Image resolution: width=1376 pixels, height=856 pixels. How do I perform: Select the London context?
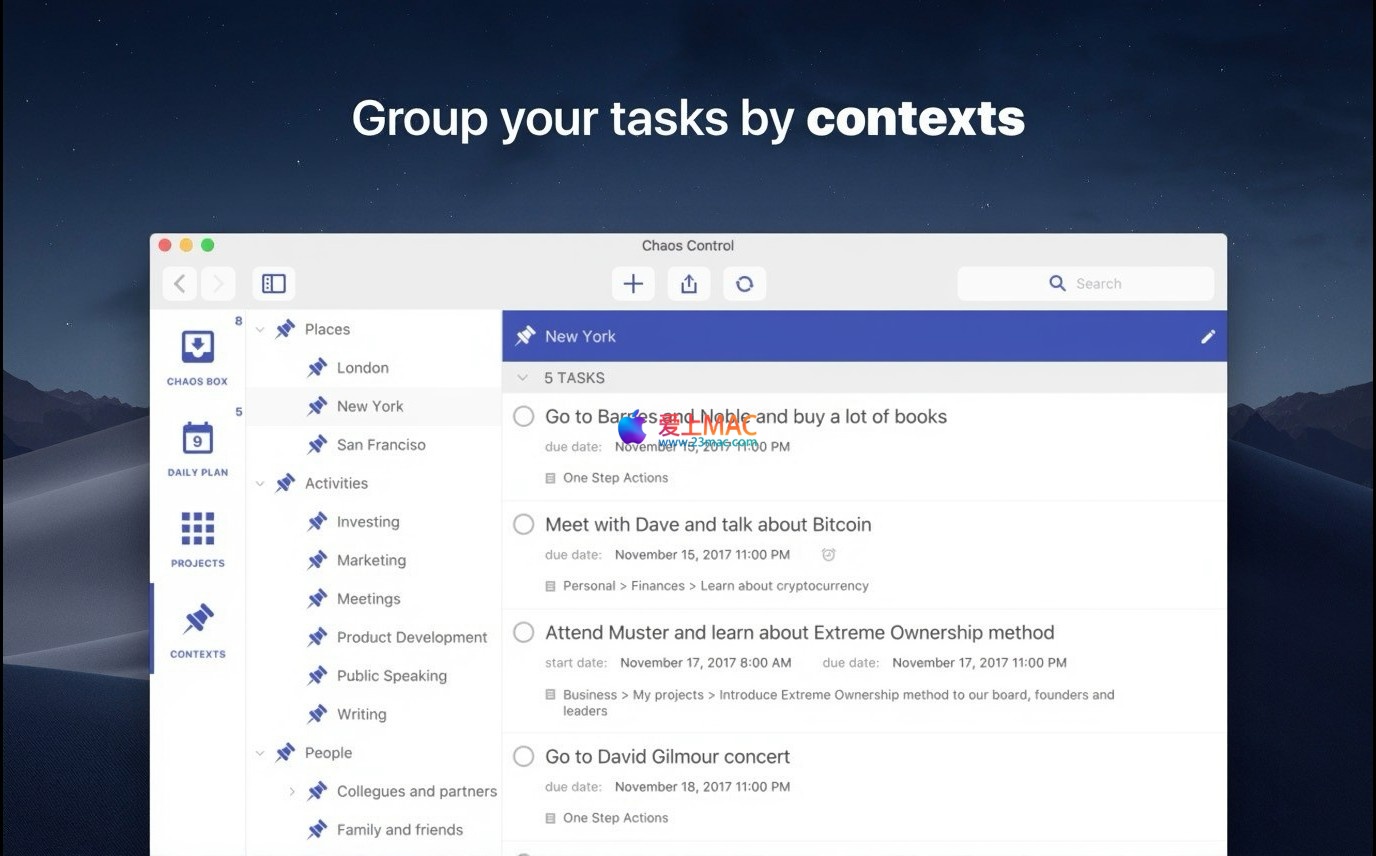pyautogui.click(x=362, y=368)
